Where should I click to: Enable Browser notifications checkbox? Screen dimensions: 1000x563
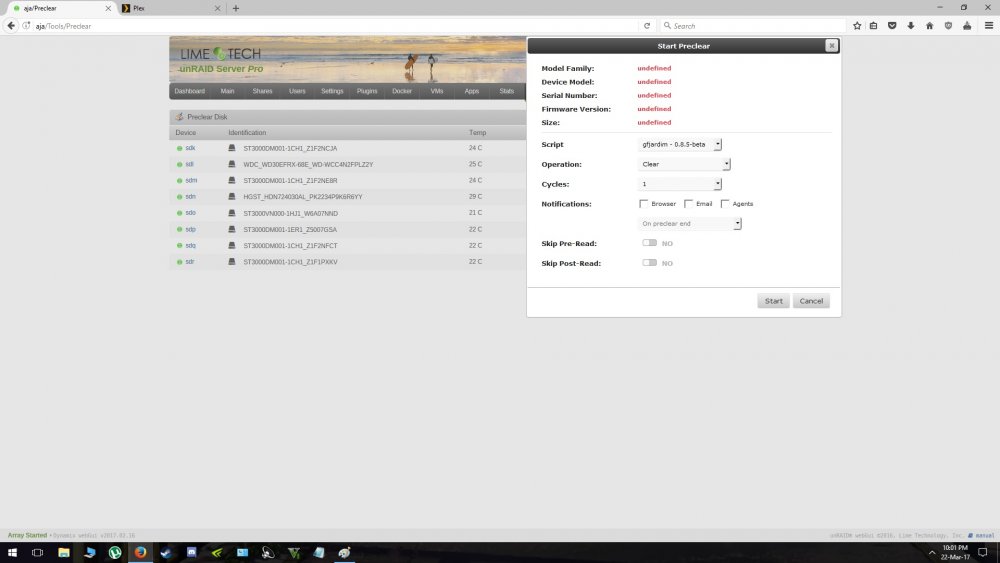point(643,204)
